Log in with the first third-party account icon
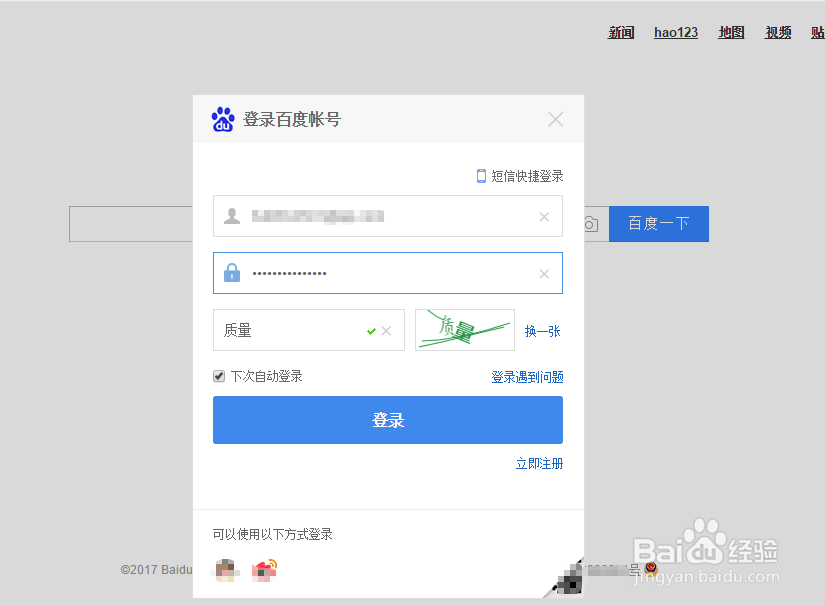This screenshot has height=606, width=825. [225, 570]
